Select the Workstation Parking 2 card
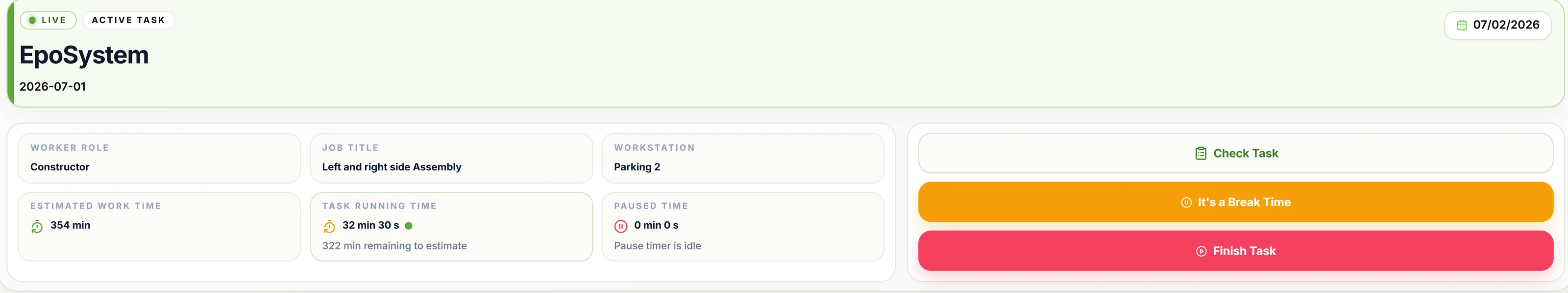Image resolution: width=1568 pixels, height=293 pixels. 743,158
